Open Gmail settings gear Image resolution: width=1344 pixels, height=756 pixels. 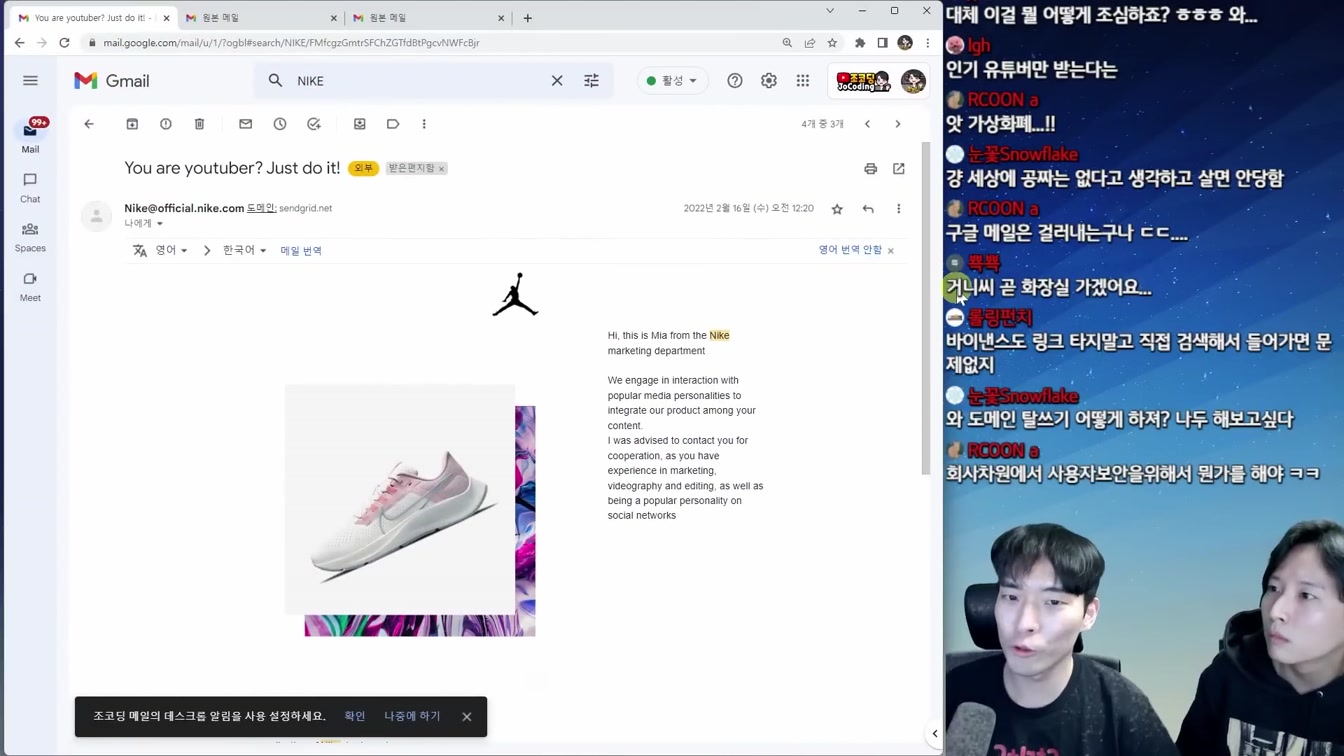(x=769, y=81)
